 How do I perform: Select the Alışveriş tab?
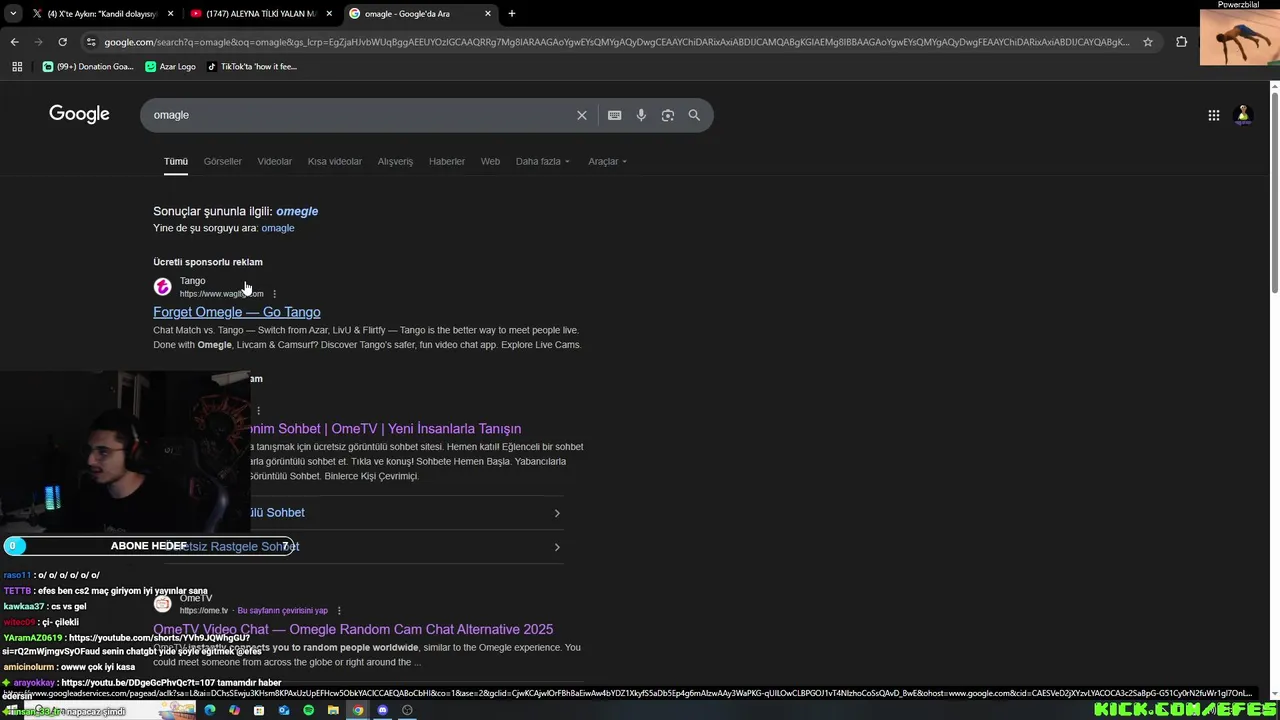pyautogui.click(x=395, y=161)
